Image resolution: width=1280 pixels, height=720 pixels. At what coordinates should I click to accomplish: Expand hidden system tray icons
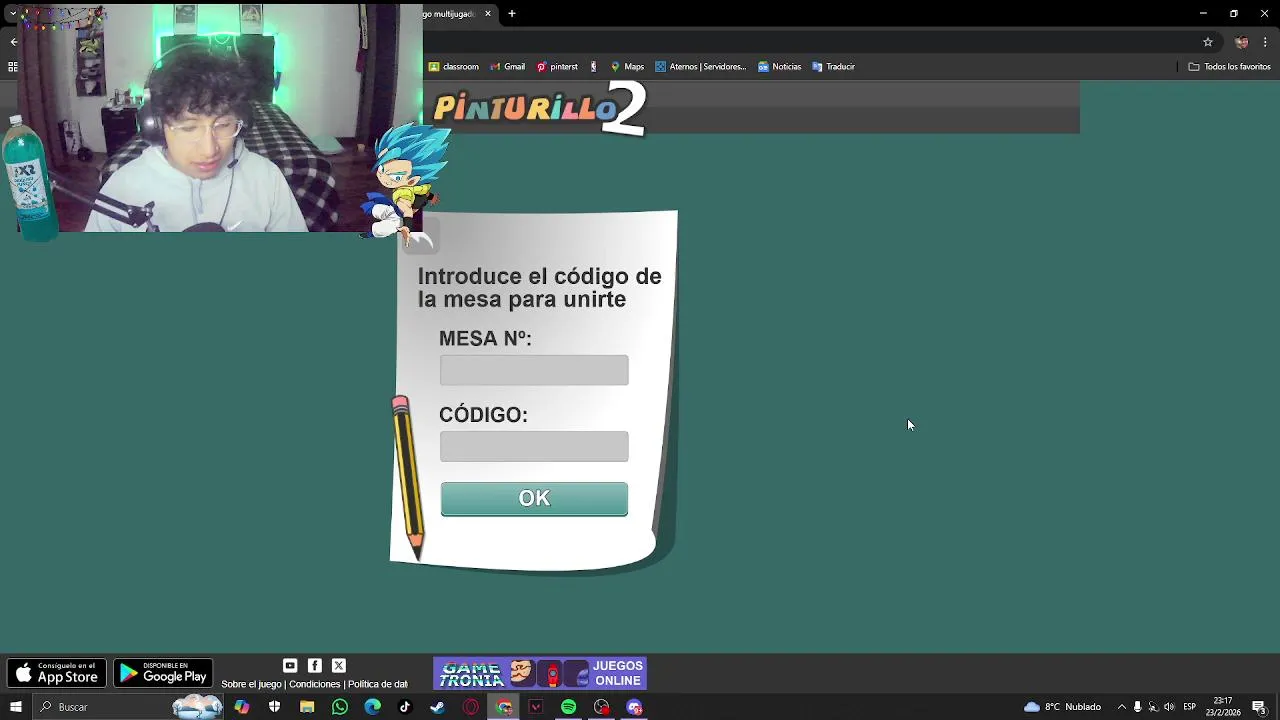[x=1121, y=707]
